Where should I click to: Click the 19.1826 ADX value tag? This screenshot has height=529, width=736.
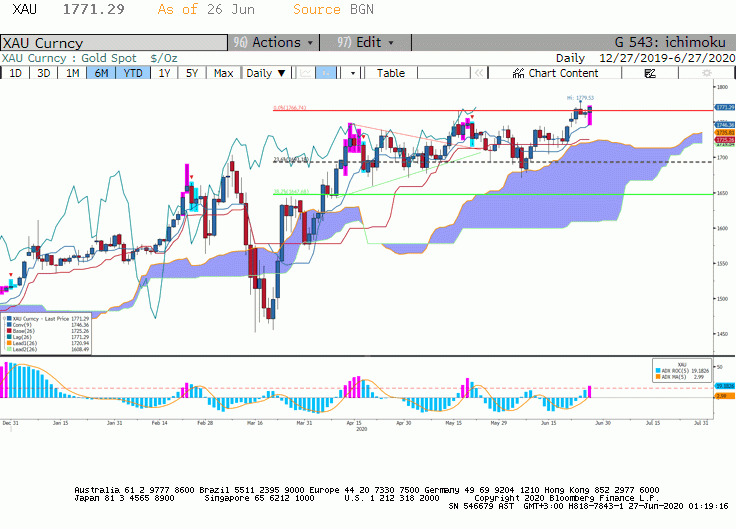click(x=725, y=386)
